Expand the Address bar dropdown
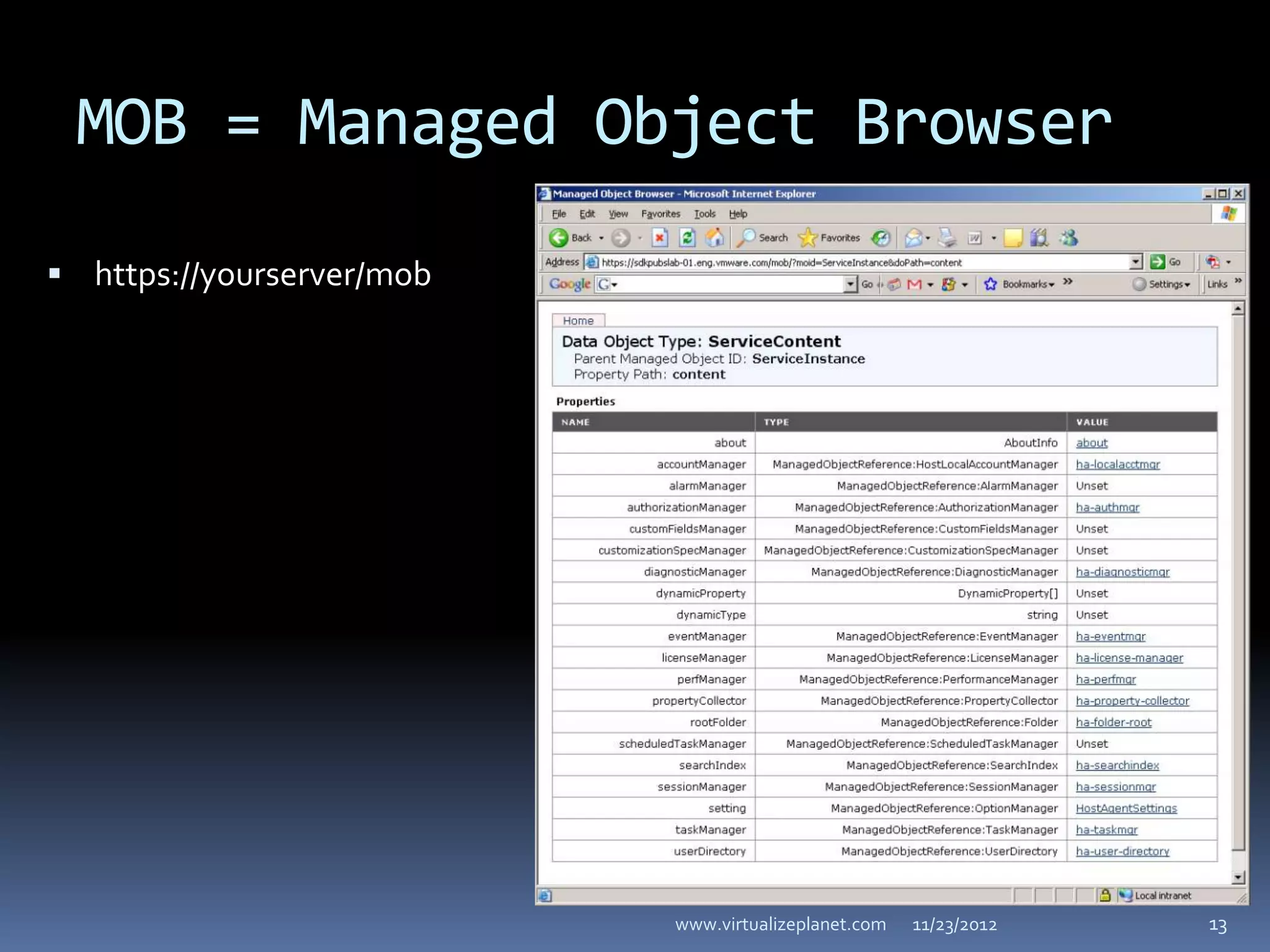This screenshot has height=952, width=1270. 1136,262
